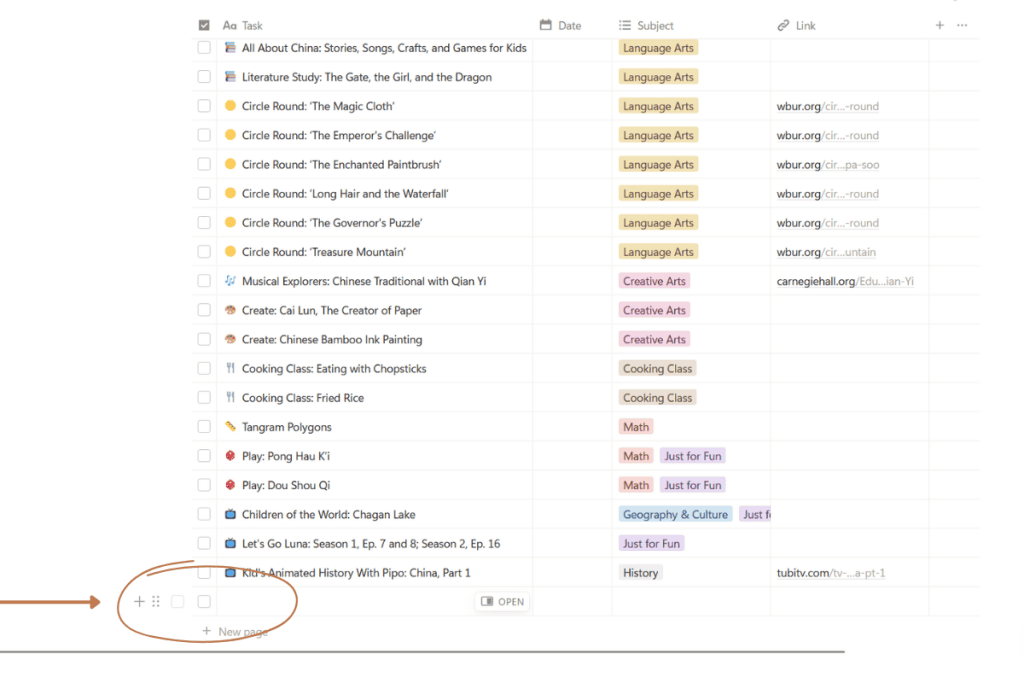Screen dimensions: 1024x683
Task: Open the Subject column header menu
Action: pyautogui.click(x=655, y=26)
